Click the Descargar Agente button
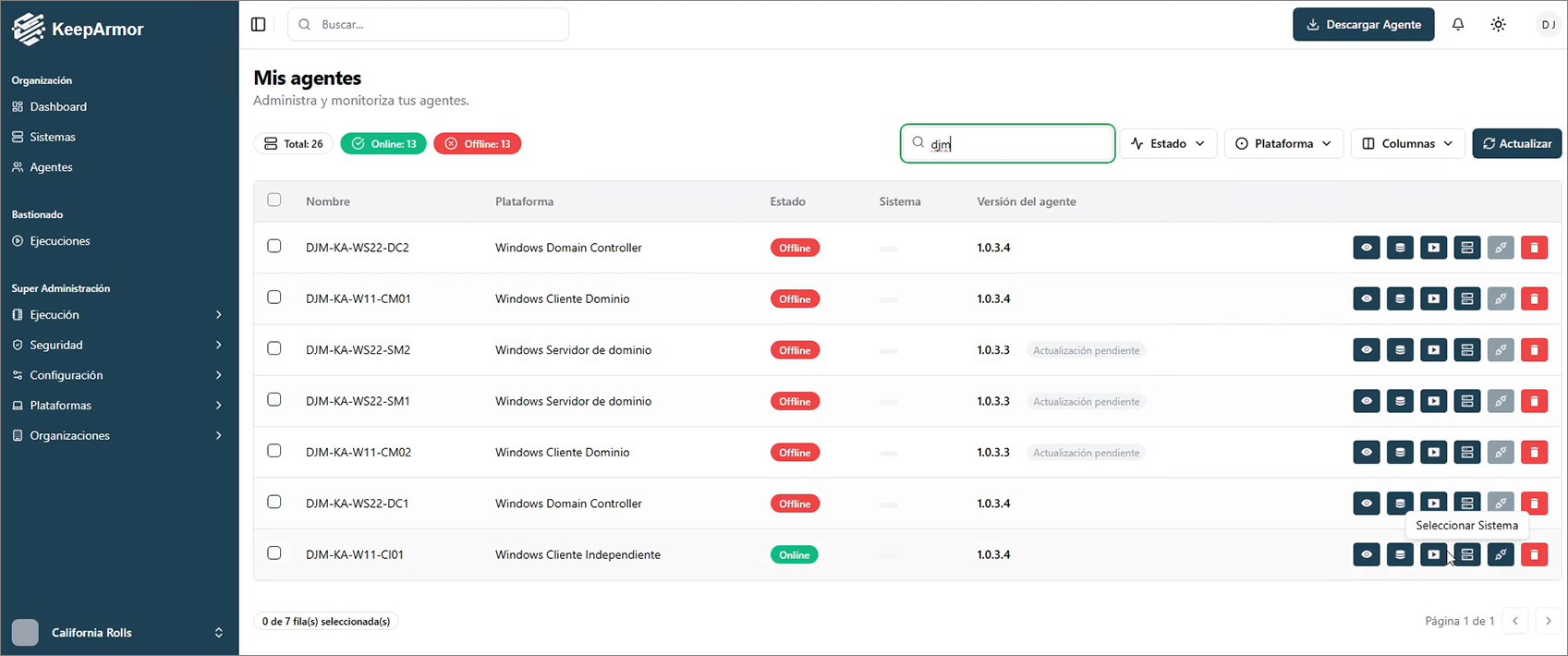 click(x=1363, y=25)
